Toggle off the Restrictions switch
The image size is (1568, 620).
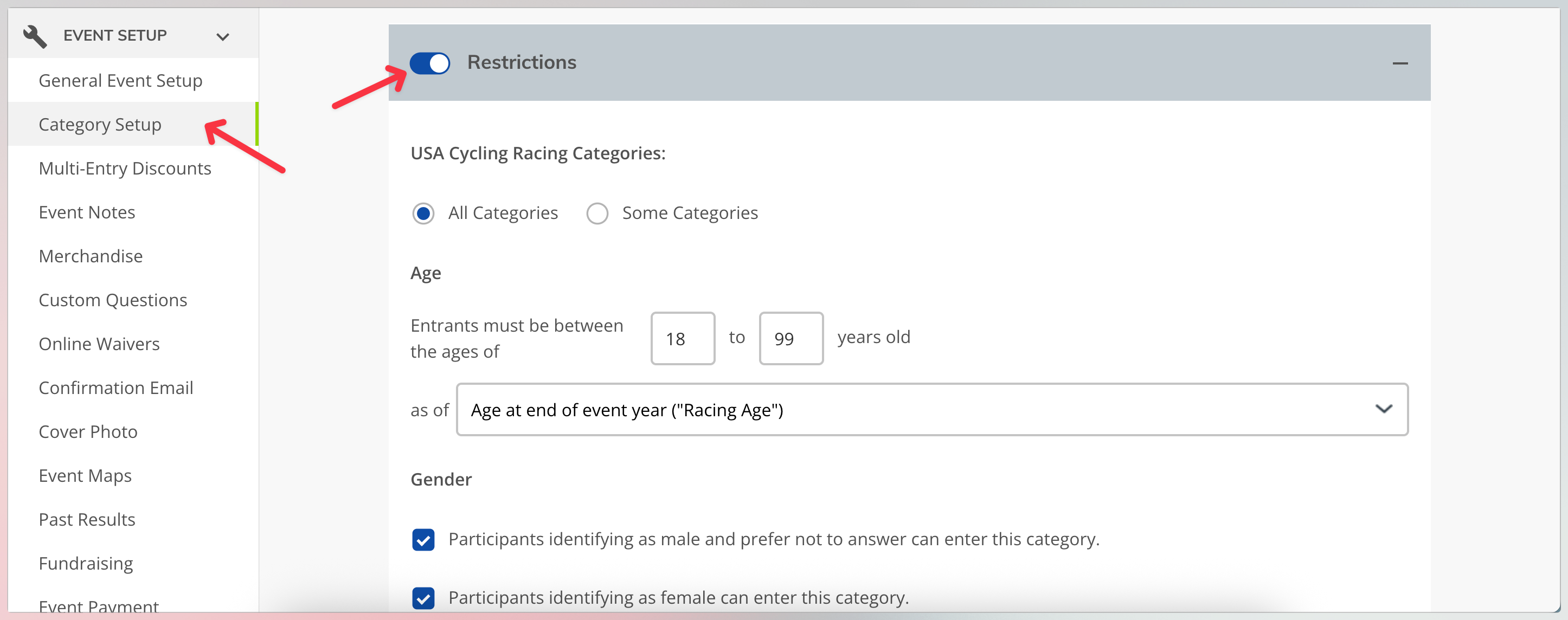pyautogui.click(x=430, y=63)
